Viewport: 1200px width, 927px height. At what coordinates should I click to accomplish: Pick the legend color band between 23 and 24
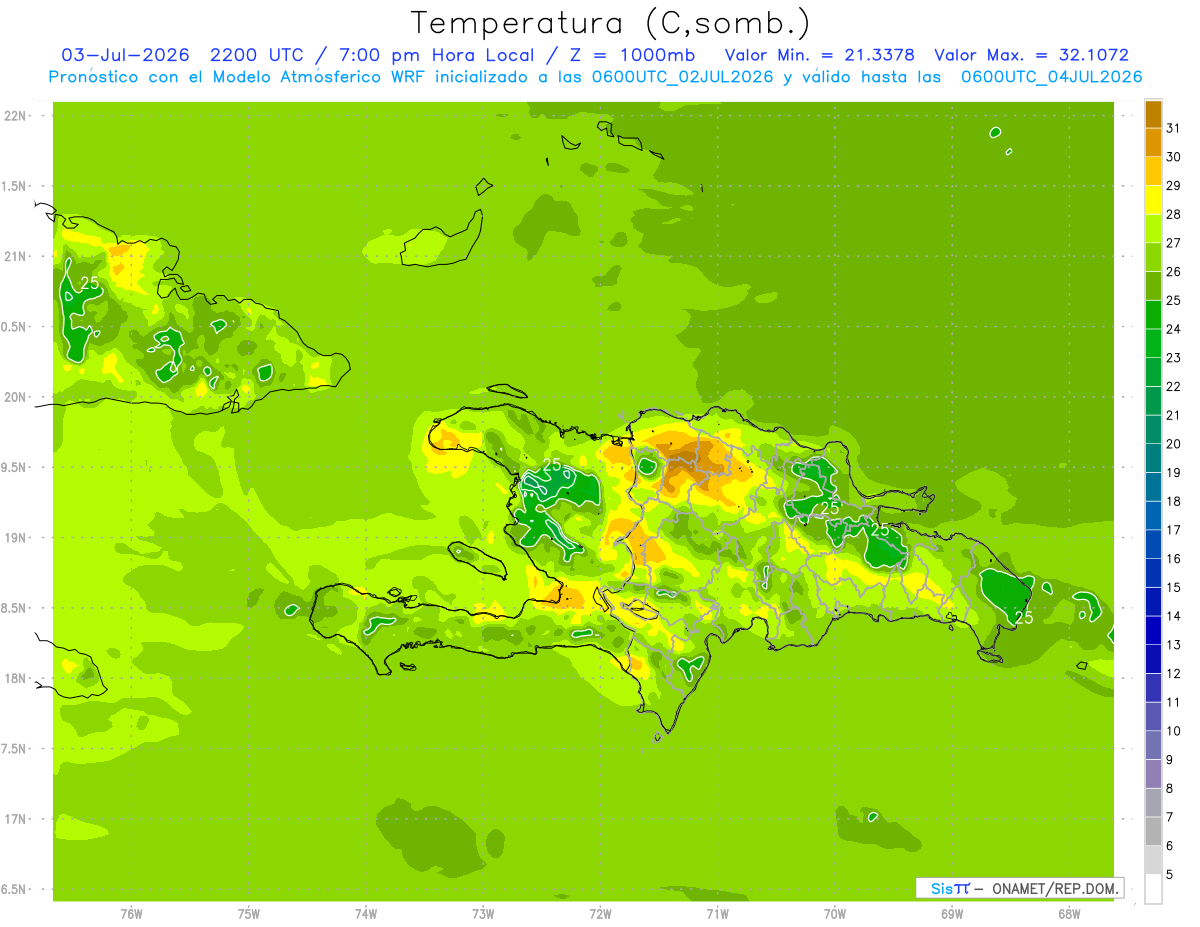[1153, 343]
